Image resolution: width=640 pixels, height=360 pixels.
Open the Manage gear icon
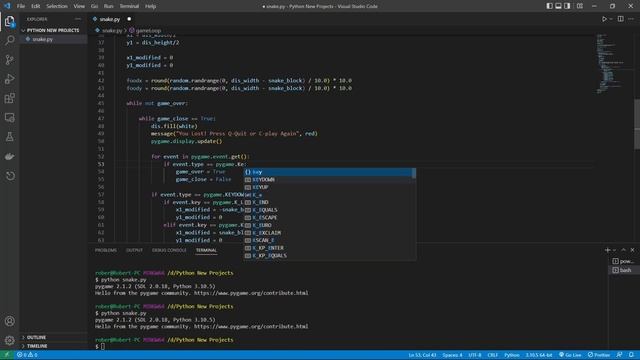click(10, 340)
